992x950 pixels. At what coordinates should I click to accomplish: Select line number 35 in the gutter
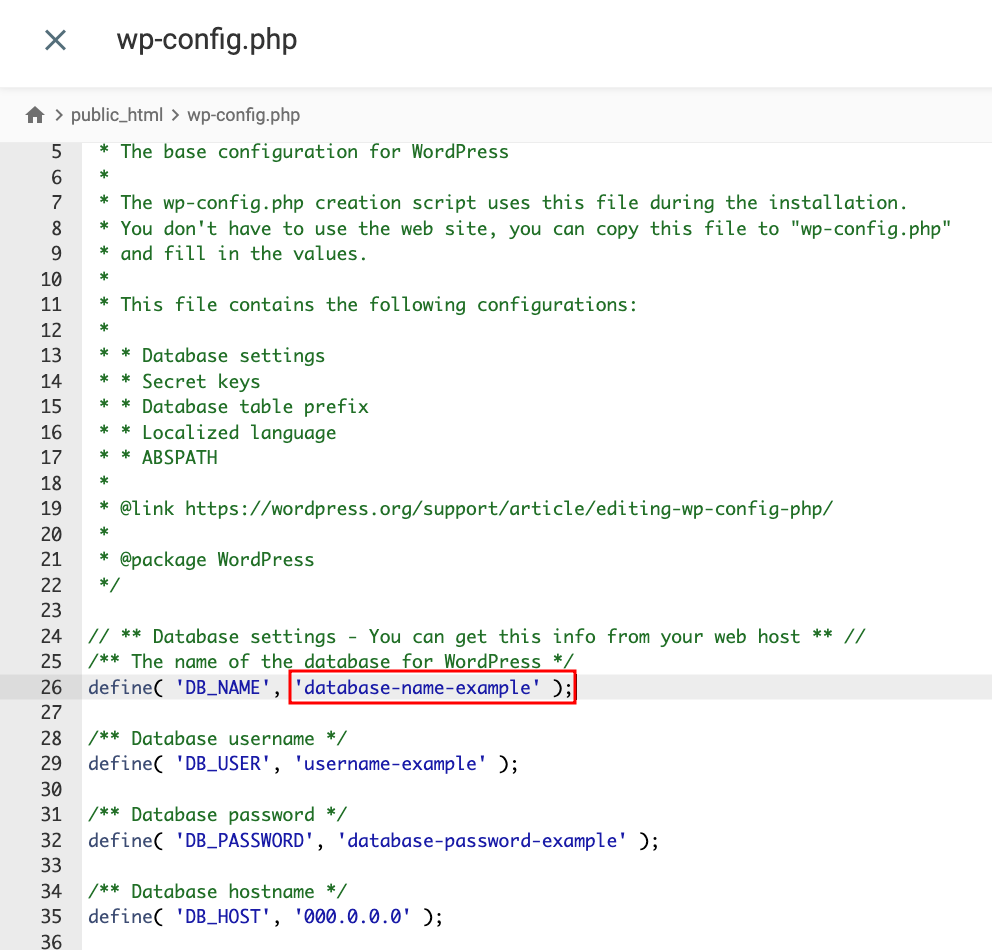tap(51, 916)
